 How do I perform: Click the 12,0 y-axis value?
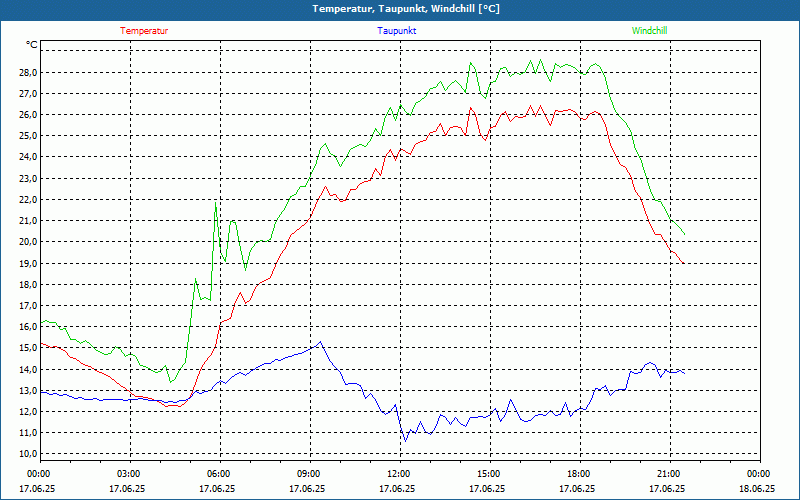coord(29,411)
